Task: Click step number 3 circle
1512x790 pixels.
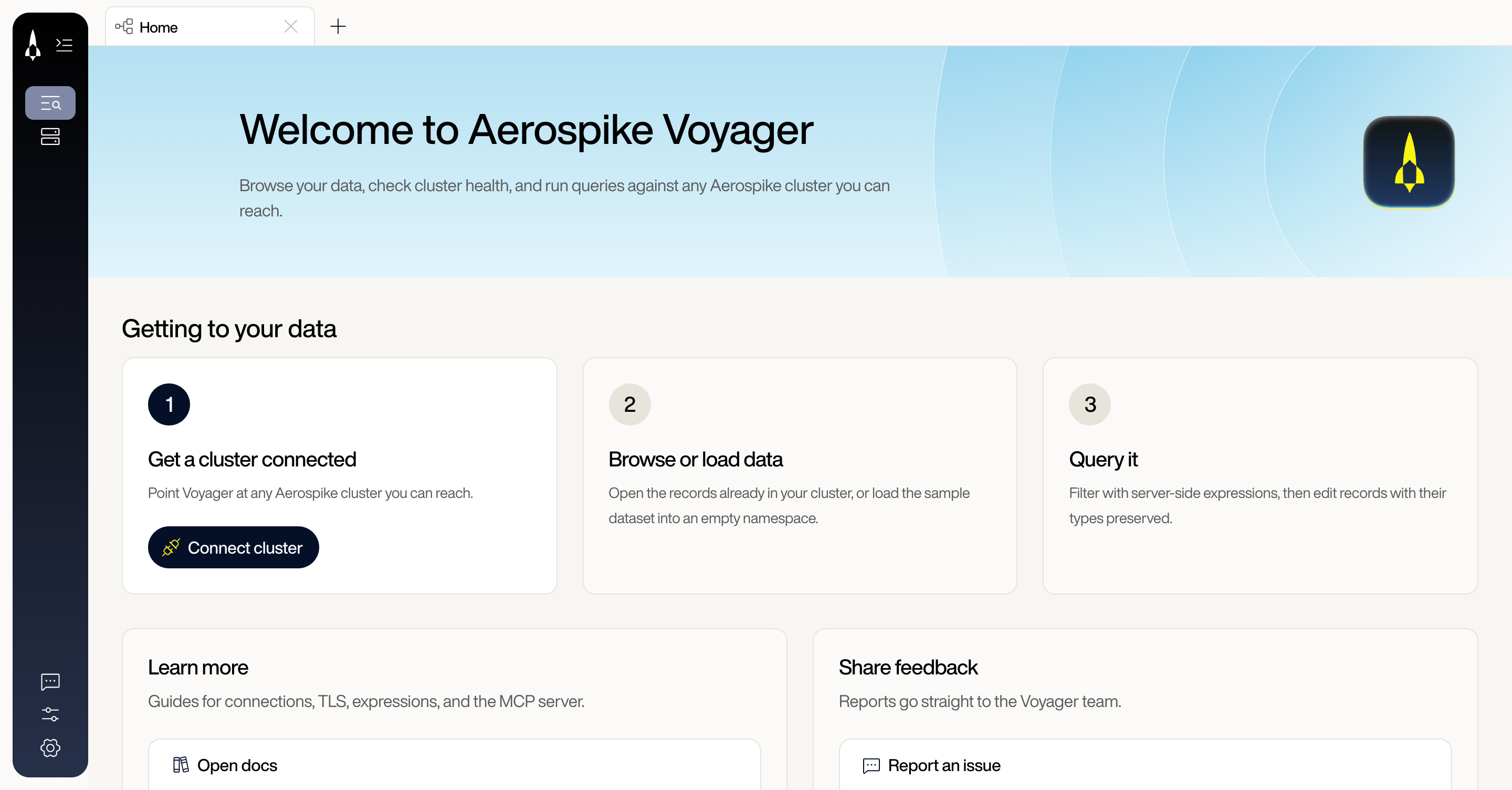Action: (1090, 404)
